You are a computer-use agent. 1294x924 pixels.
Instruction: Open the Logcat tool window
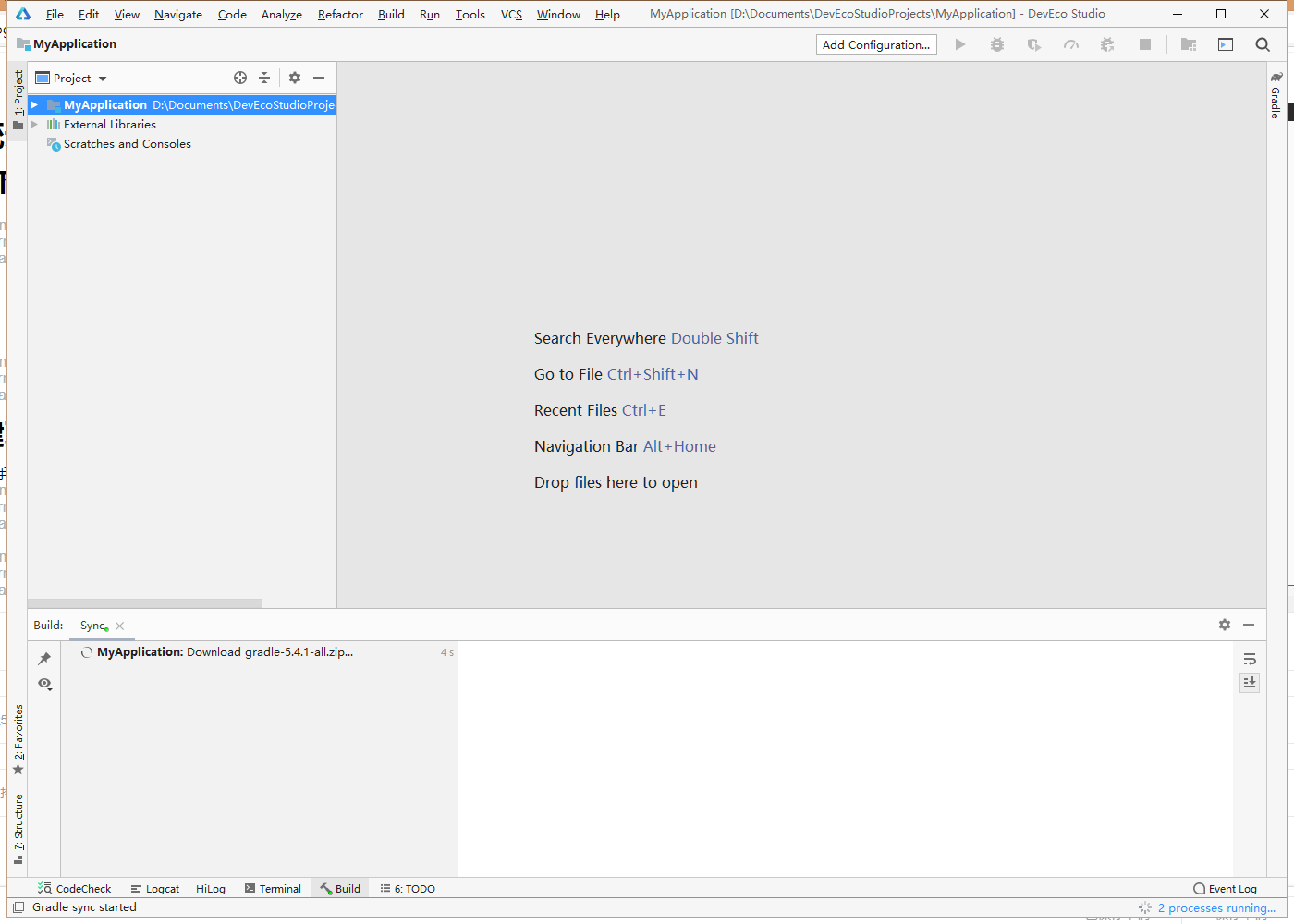pyautogui.click(x=155, y=888)
